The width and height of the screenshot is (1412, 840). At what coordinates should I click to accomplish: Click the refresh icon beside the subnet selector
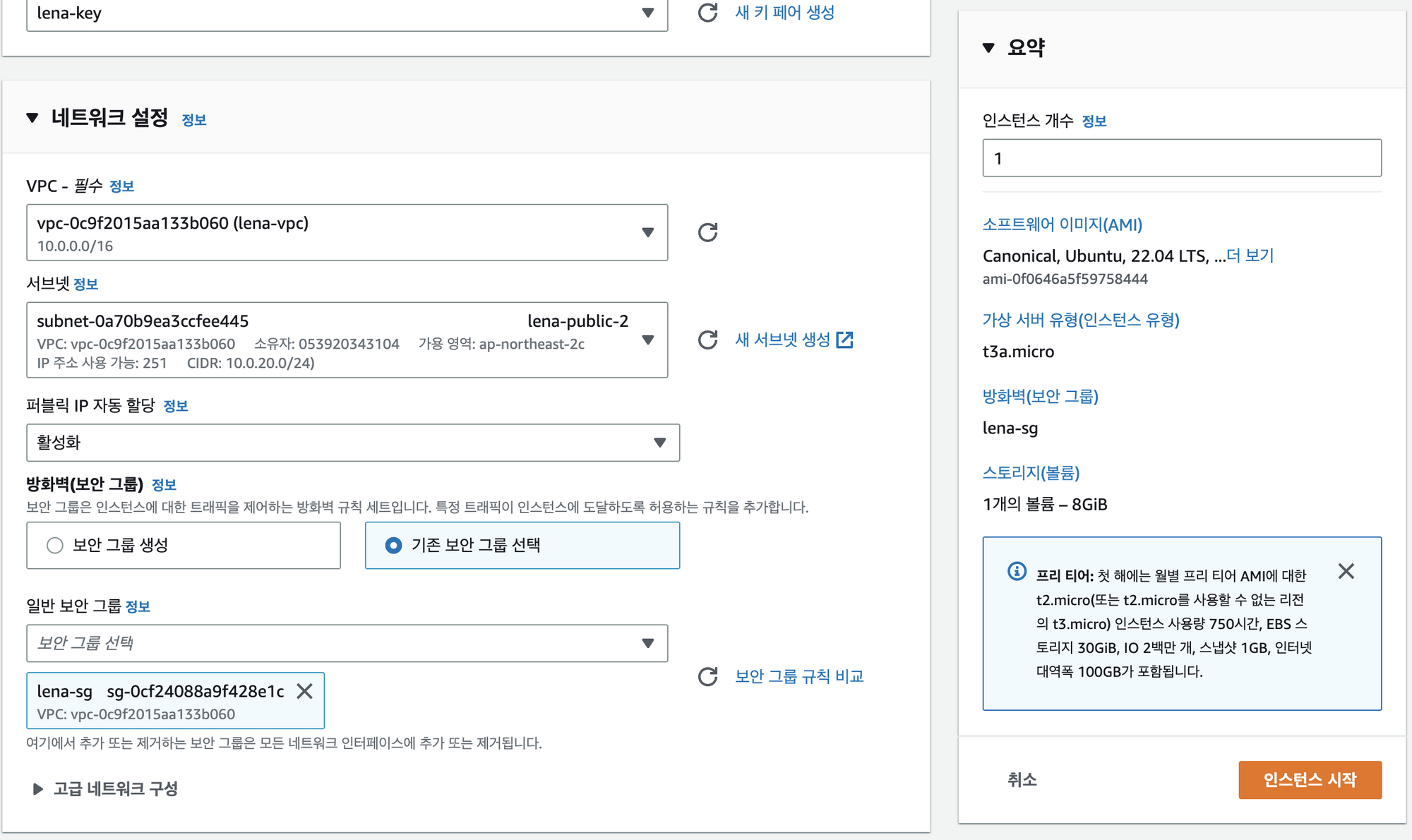[707, 340]
